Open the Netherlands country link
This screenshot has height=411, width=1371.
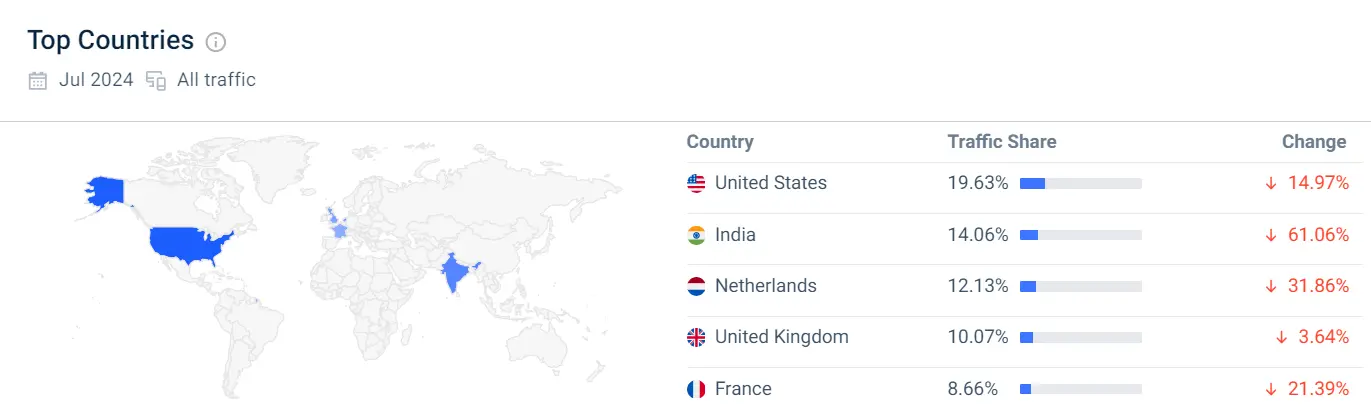pos(765,286)
